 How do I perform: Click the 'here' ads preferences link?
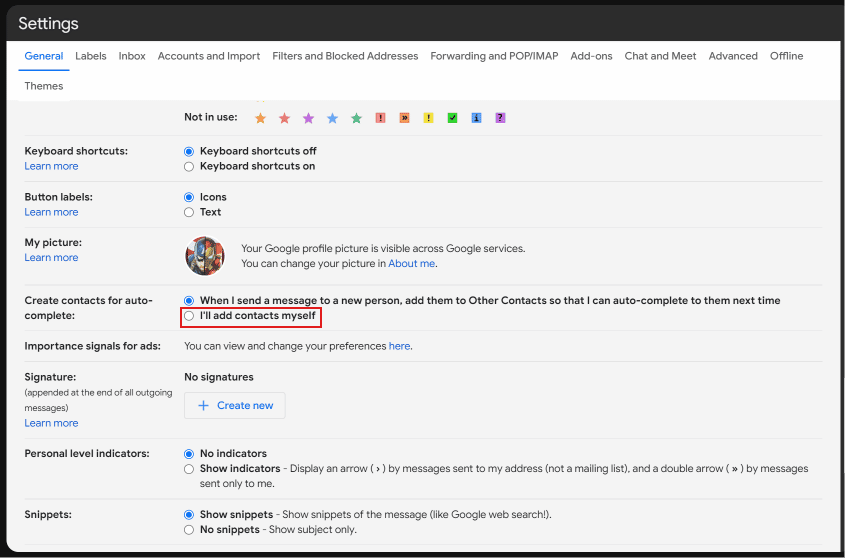tap(399, 346)
